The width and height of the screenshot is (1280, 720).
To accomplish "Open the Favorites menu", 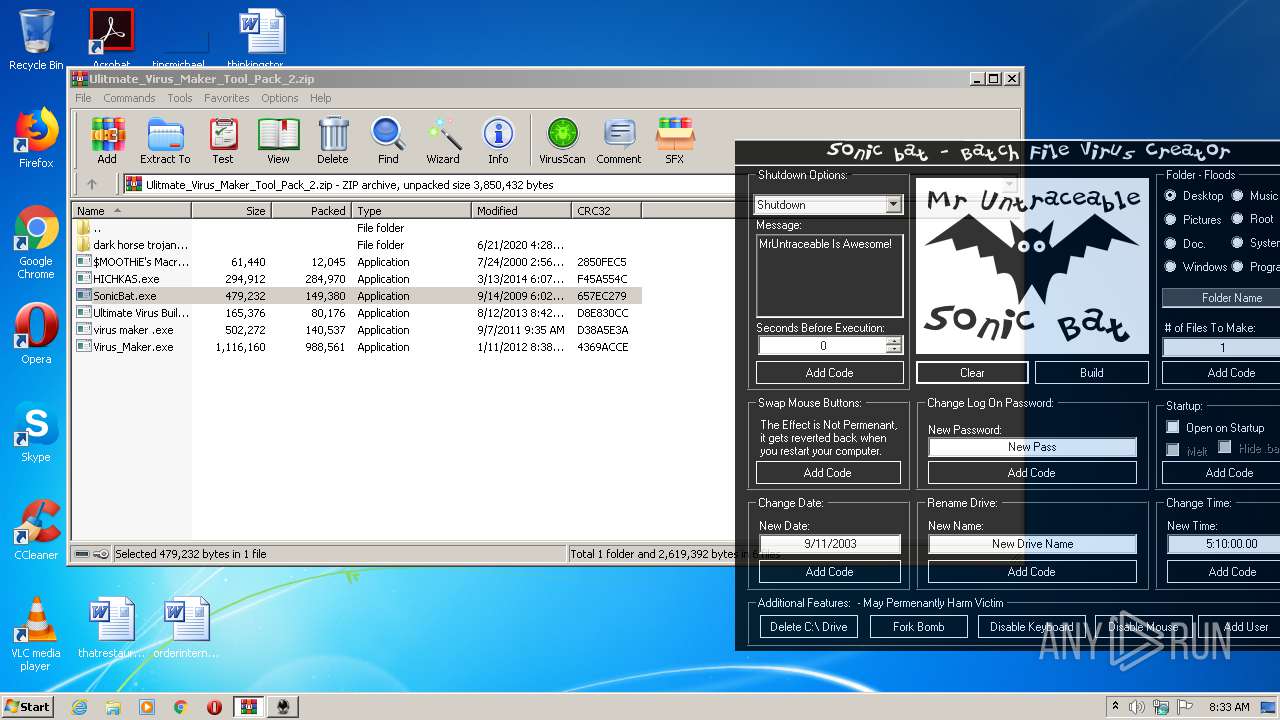I will coord(227,98).
